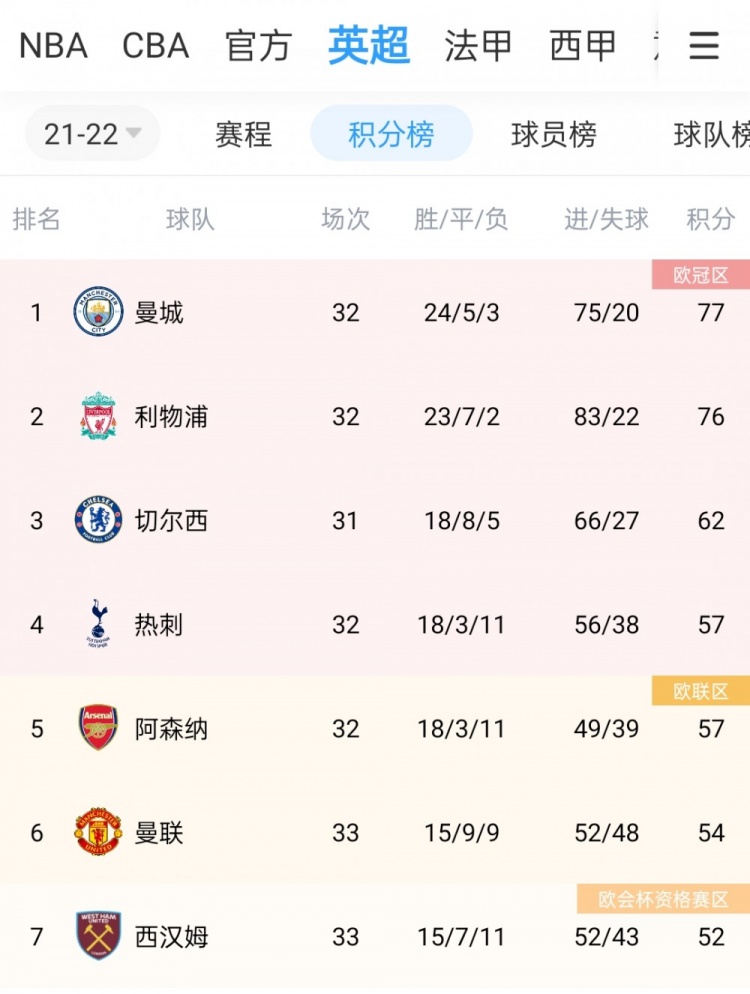Switch to the NBA tab
Image resolution: width=750 pixels, height=994 pixels.
[53, 46]
